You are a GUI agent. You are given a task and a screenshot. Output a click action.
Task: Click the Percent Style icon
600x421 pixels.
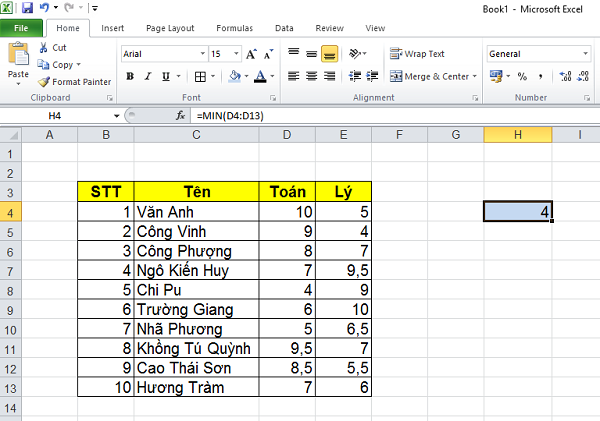click(521, 76)
